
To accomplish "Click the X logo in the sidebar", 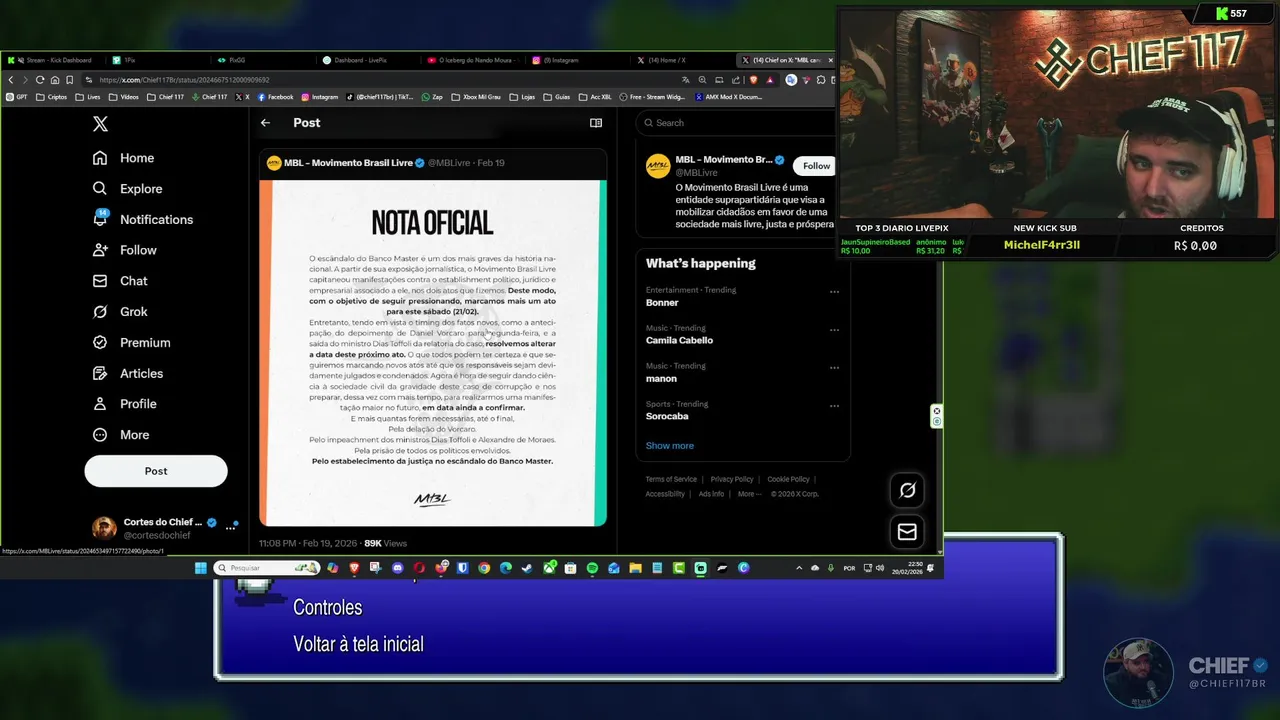I will coord(100,124).
